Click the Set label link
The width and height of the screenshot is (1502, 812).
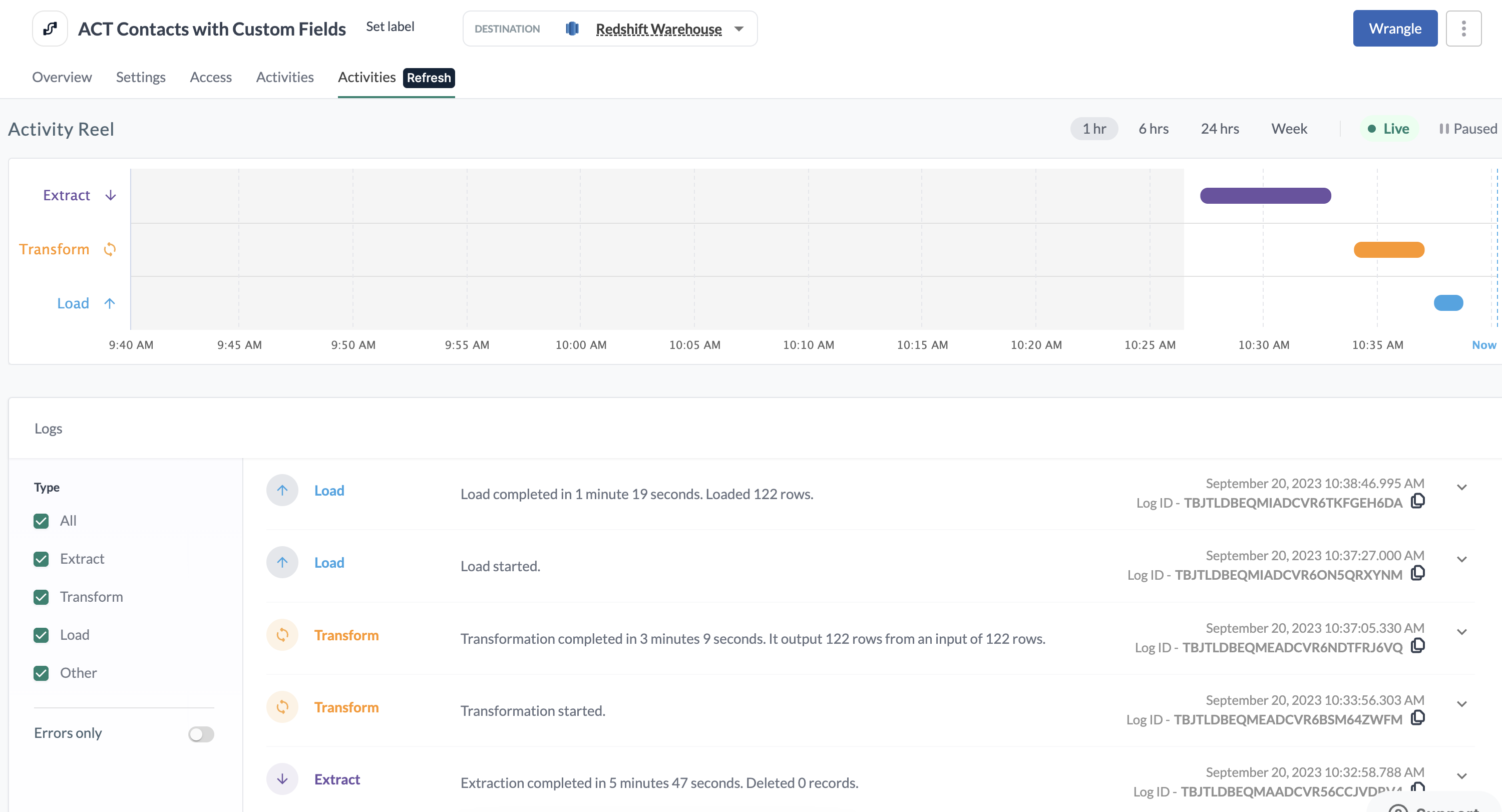(x=390, y=27)
